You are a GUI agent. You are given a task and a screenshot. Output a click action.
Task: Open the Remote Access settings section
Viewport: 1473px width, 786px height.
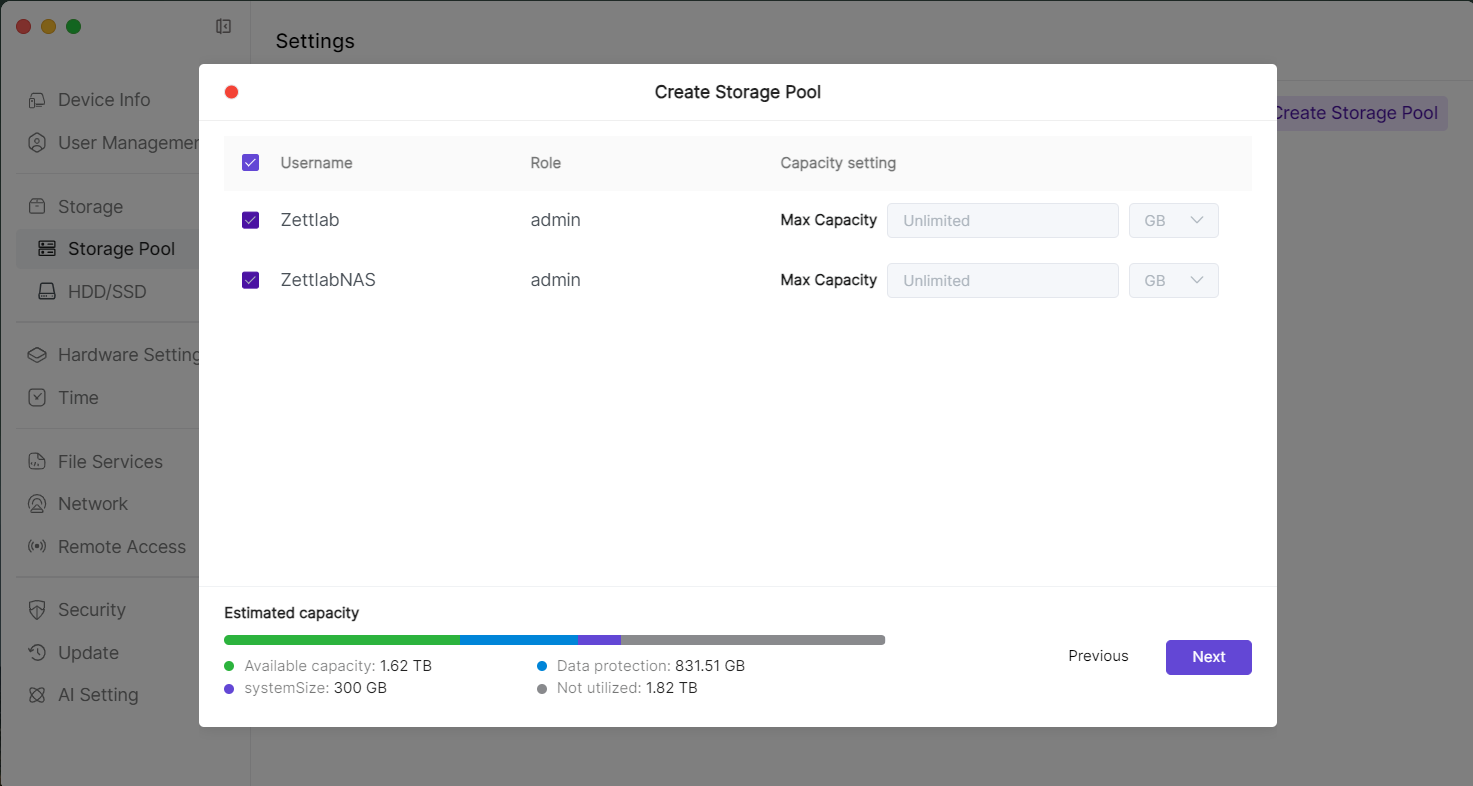pos(121,547)
